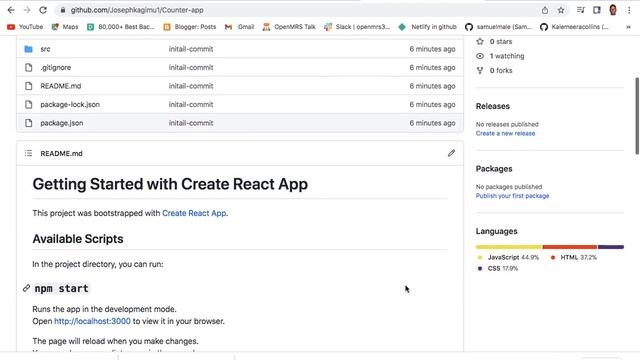Viewport: 640px width, 360px height.
Task: Open the src folder
Action: (x=45, y=49)
